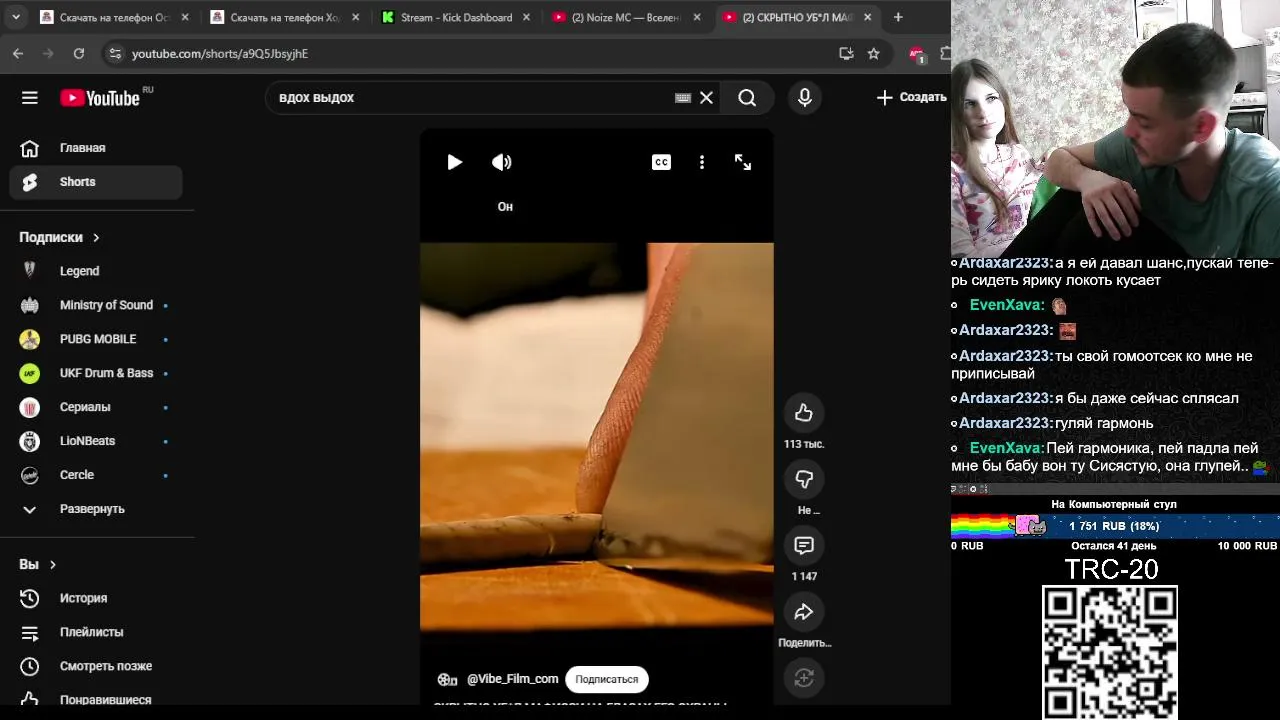Mute the Shorts video volume

pyautogui.click(x=502, y=162)
